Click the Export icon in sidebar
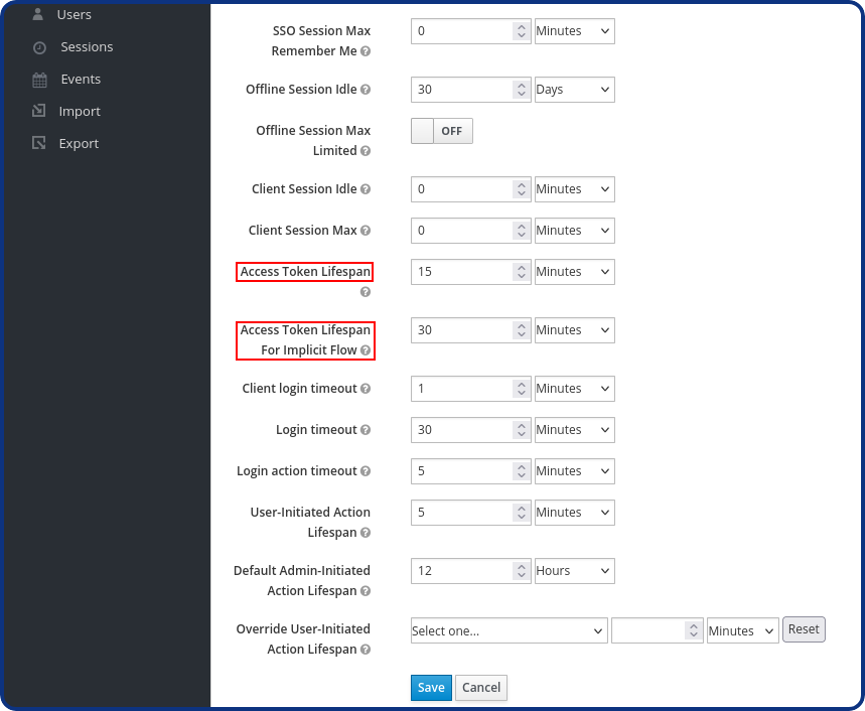 pyautogui.click(x=39, y=143)
